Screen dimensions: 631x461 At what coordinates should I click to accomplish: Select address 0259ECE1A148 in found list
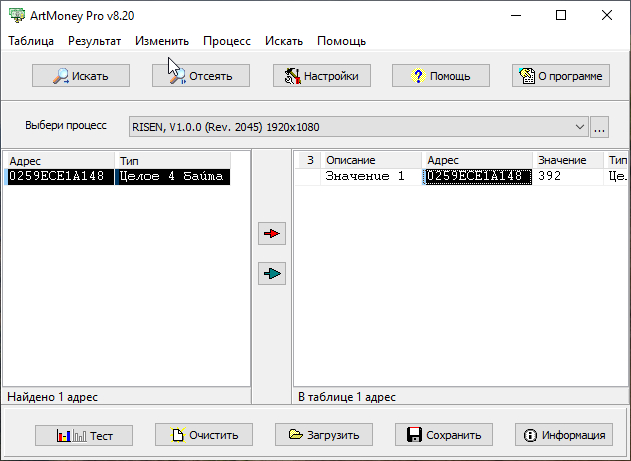coord(60,177)
